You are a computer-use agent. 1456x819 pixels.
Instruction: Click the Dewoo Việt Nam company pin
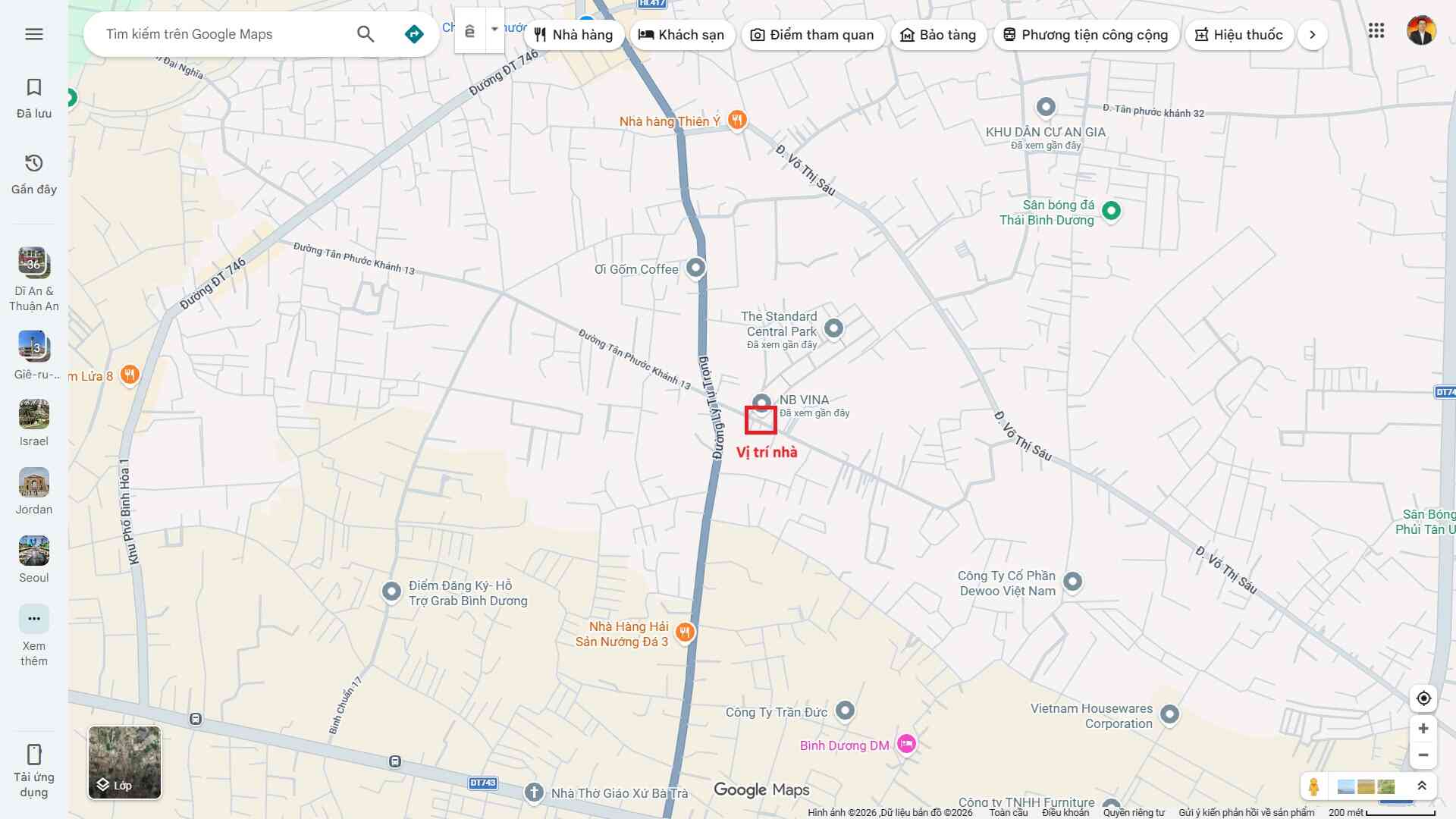point(1072,582)
